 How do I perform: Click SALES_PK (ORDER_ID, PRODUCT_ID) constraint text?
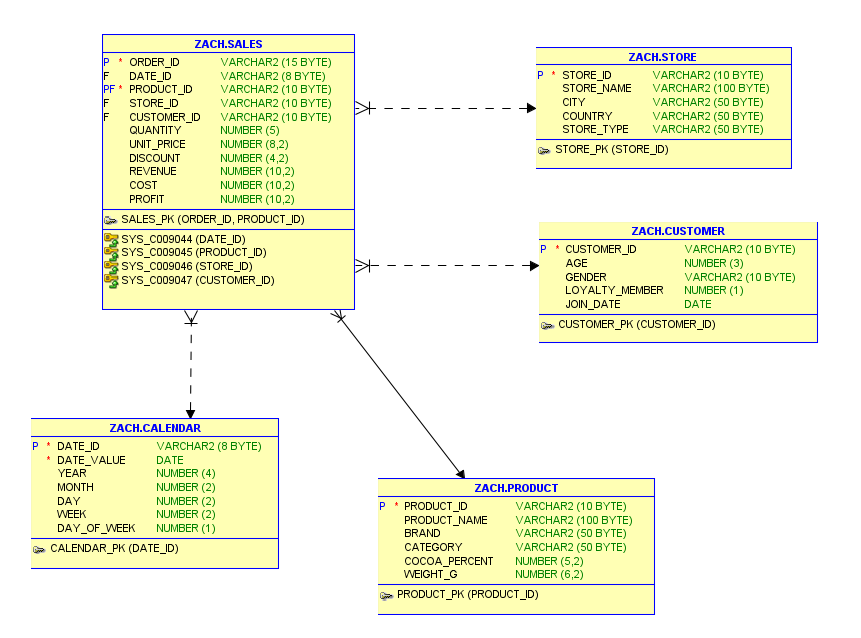pyautogui.click(x=213, y=219)
